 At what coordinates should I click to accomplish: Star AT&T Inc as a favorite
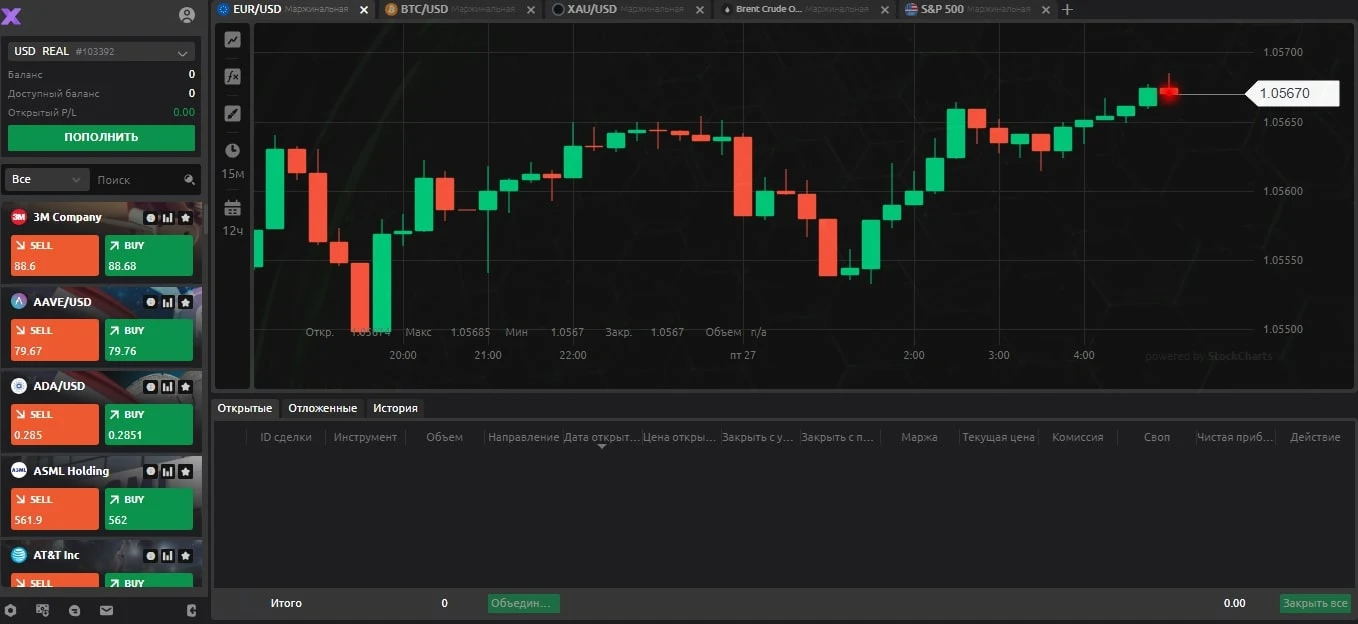[x=185, y=555]
